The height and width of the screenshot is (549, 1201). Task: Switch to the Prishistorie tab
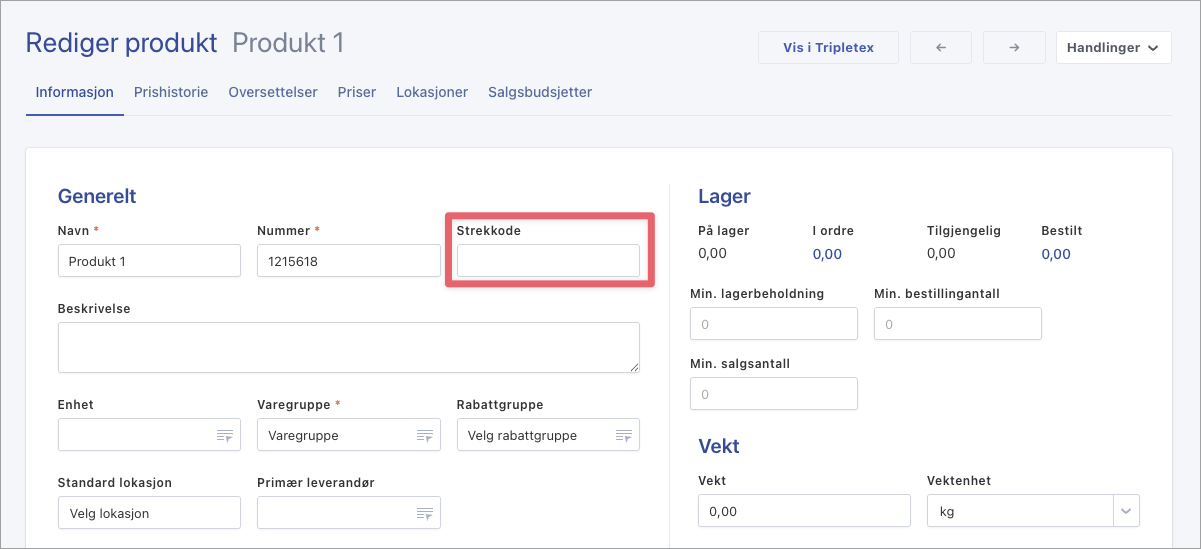[x=171, y=92]
